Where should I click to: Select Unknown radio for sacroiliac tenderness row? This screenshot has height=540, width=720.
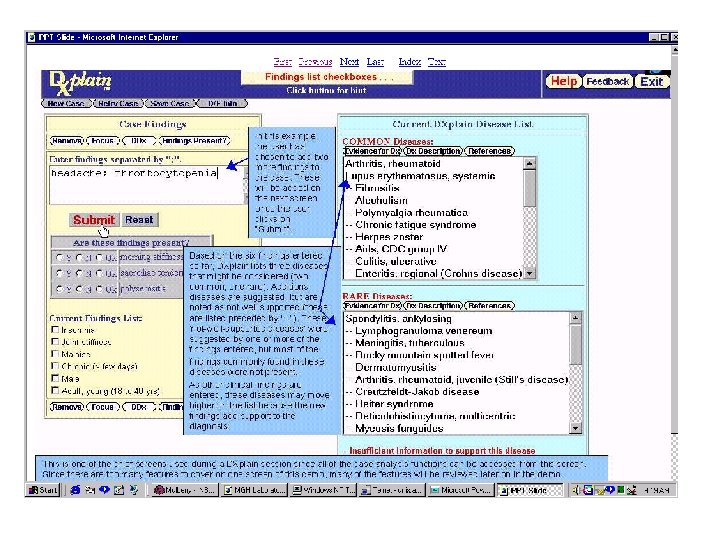100,273
